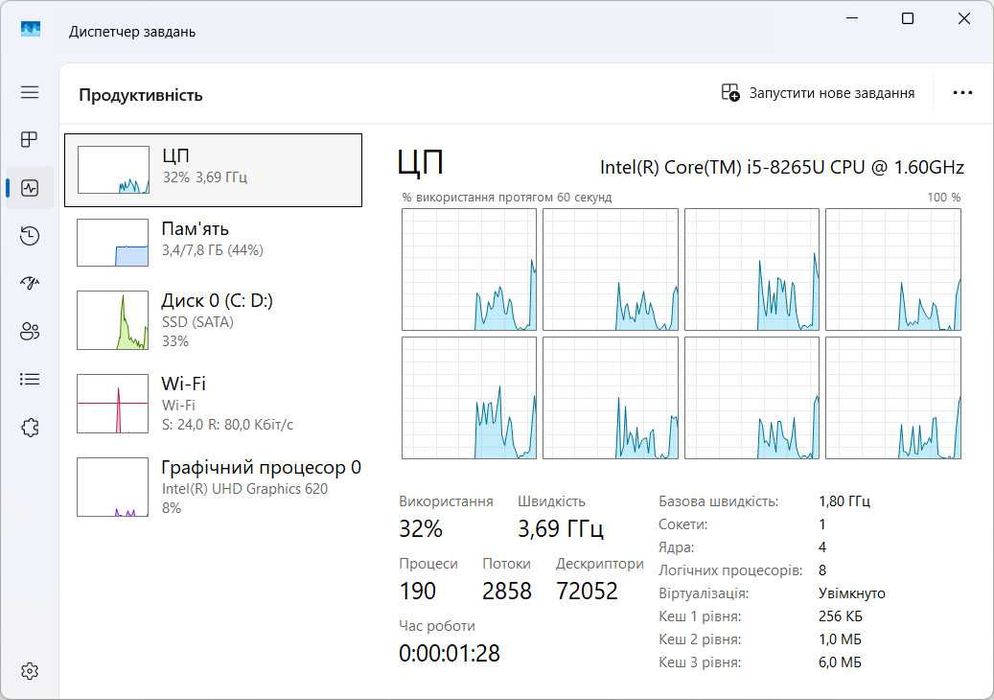Click the Кеш 3 рівня value 6,0 МБ

(x=840, y=662)
